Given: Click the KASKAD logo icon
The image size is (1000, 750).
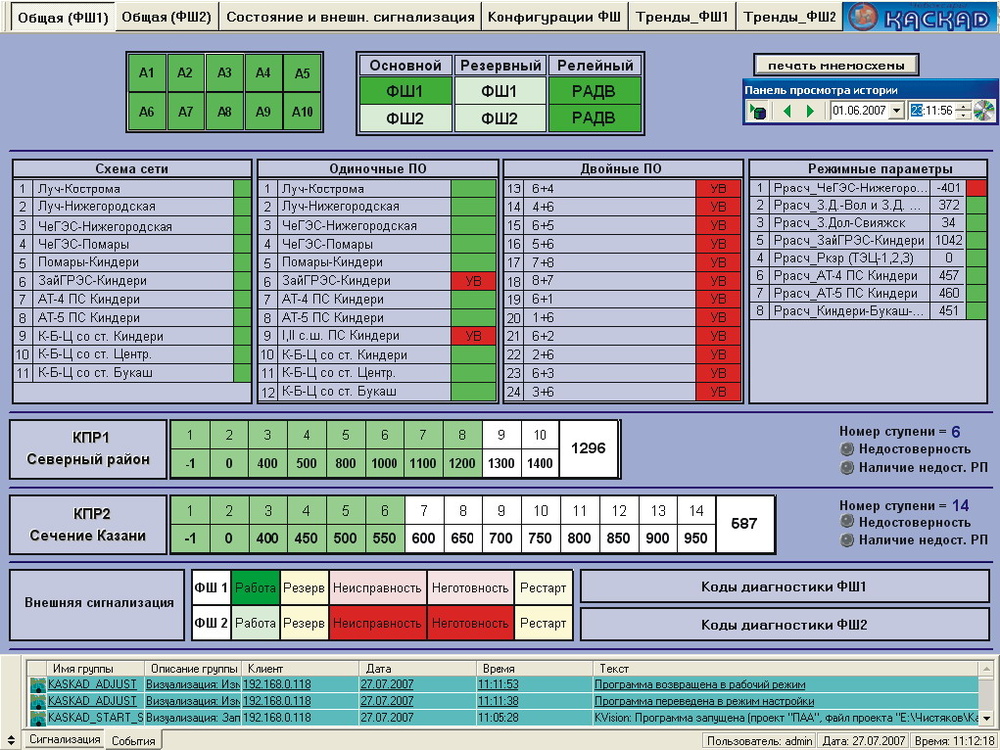Looking at the screenshot, I should pyautogui.click(x=863, y=17).
